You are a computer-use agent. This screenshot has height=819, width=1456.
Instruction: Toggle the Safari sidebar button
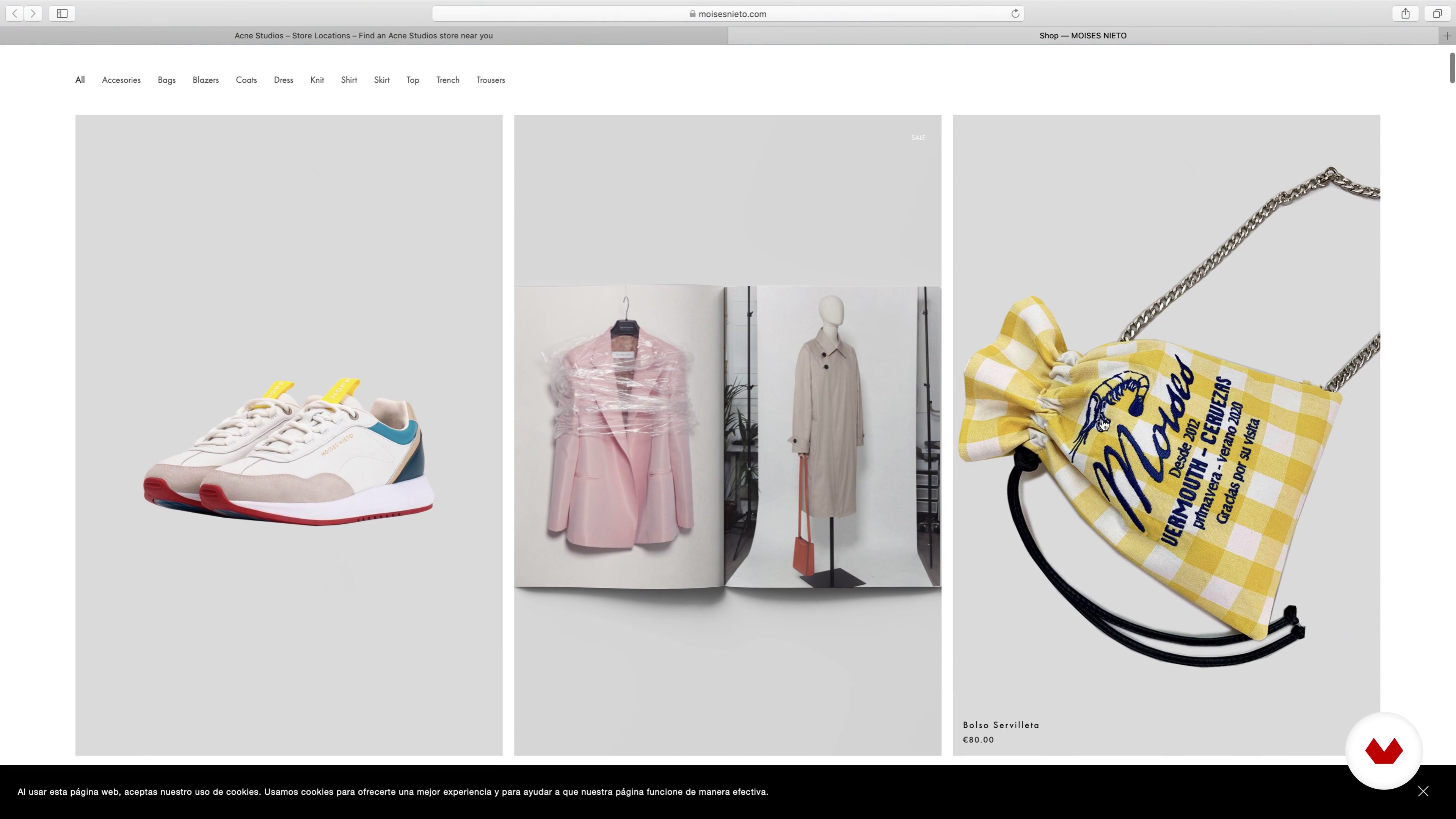point(62,14)
